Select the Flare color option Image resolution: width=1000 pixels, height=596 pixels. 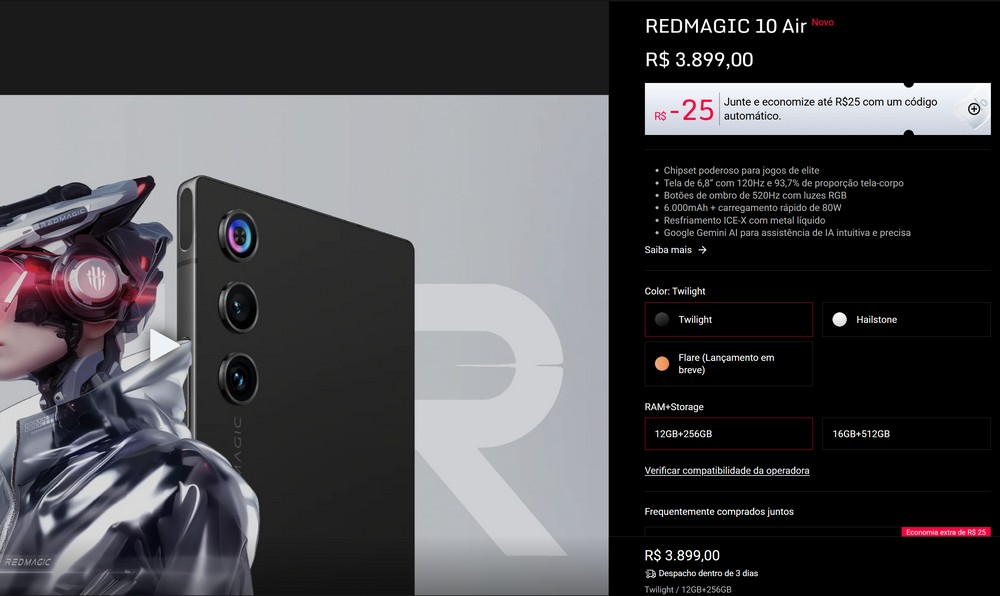728,363
